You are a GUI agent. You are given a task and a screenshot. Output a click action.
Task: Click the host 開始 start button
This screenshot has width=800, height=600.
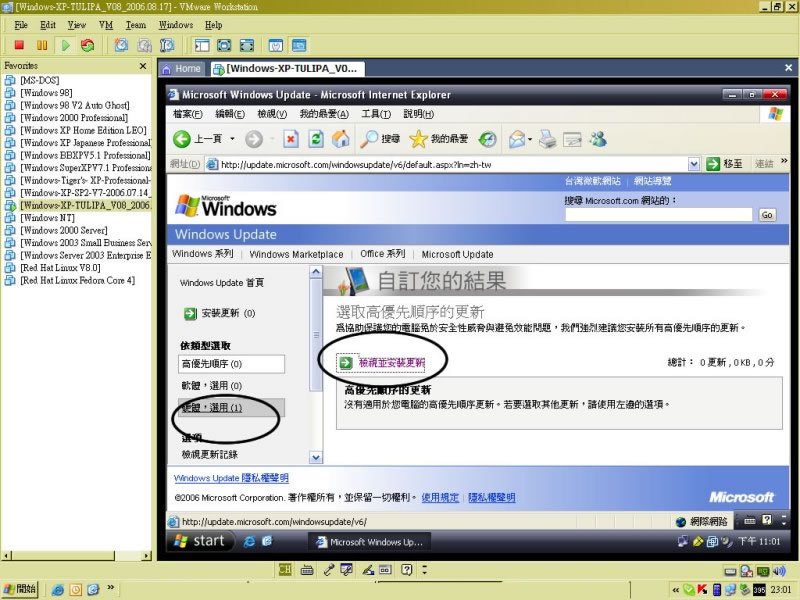[20, 589]
